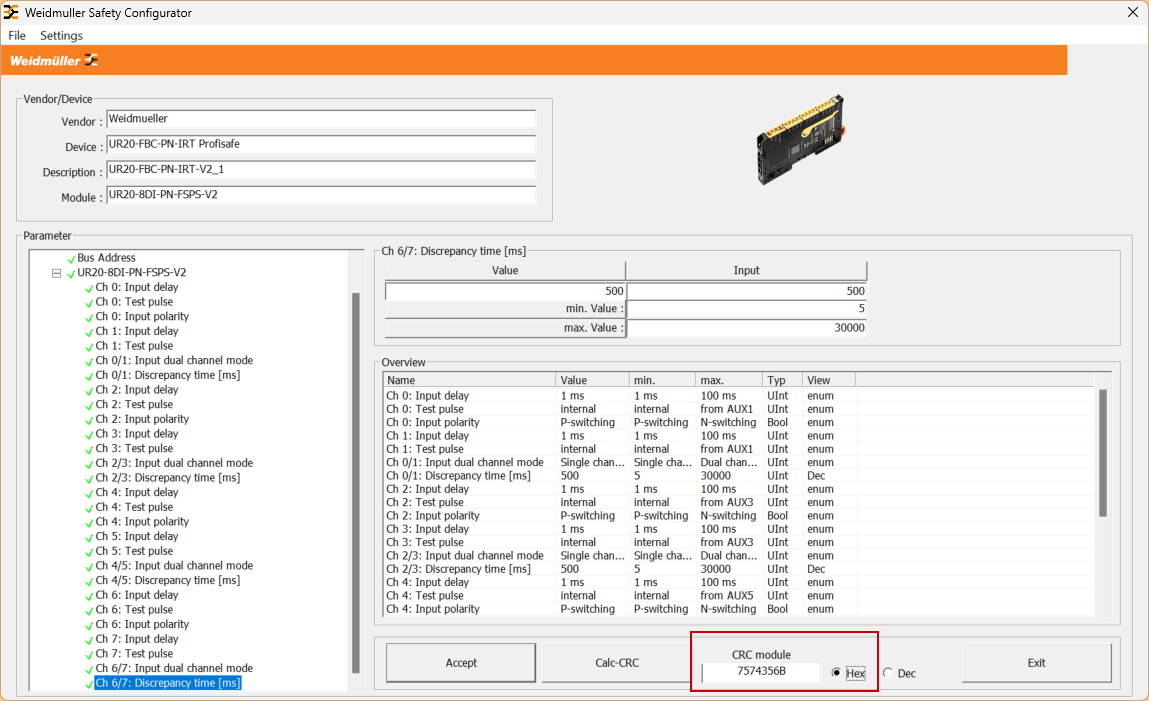Click the Overview table vertical scrollbar
The height and width of the screenshot is (701, 1149).
(1103, 453)
